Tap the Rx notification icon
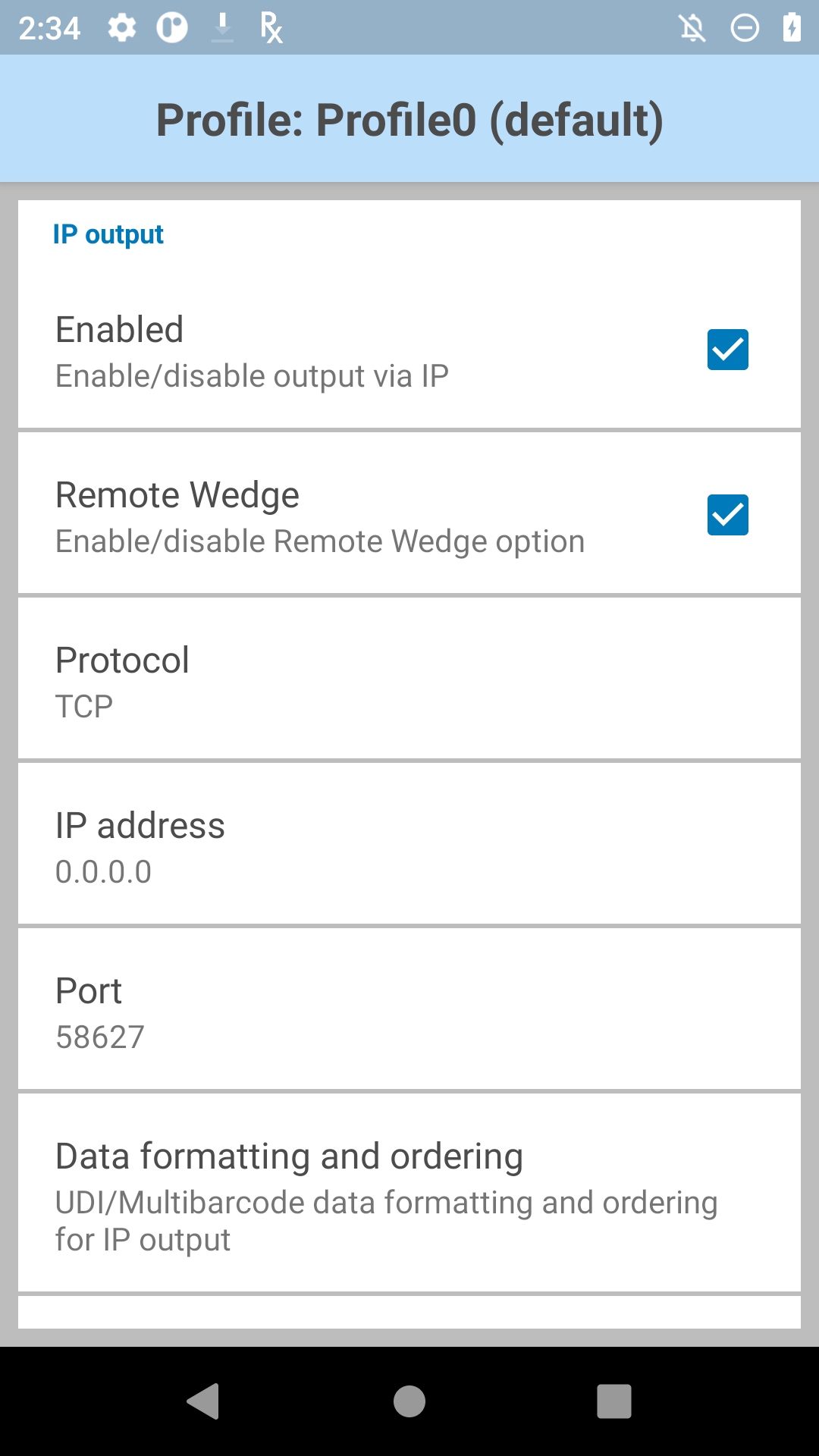The image size is (819, 1456). click(271, 28)
